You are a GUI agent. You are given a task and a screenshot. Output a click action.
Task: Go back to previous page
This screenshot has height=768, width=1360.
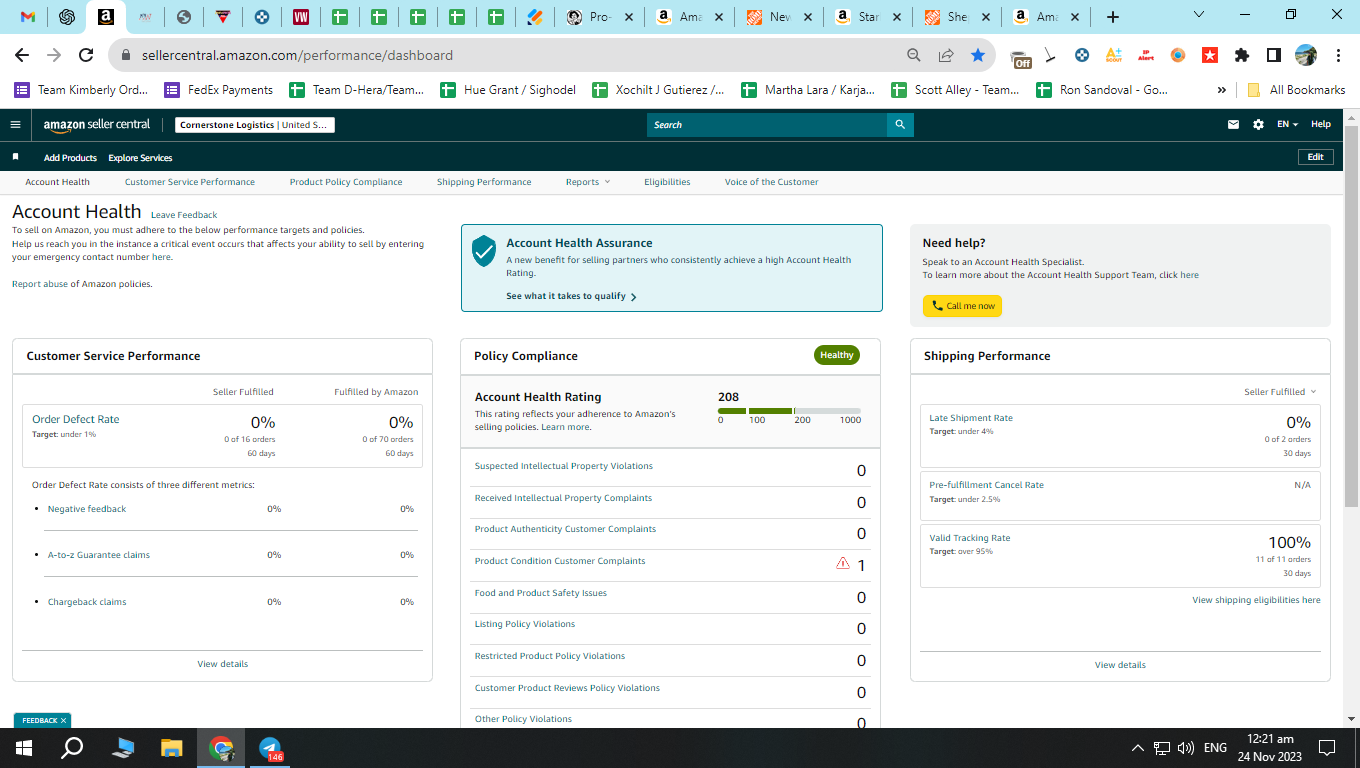point(21,56)
